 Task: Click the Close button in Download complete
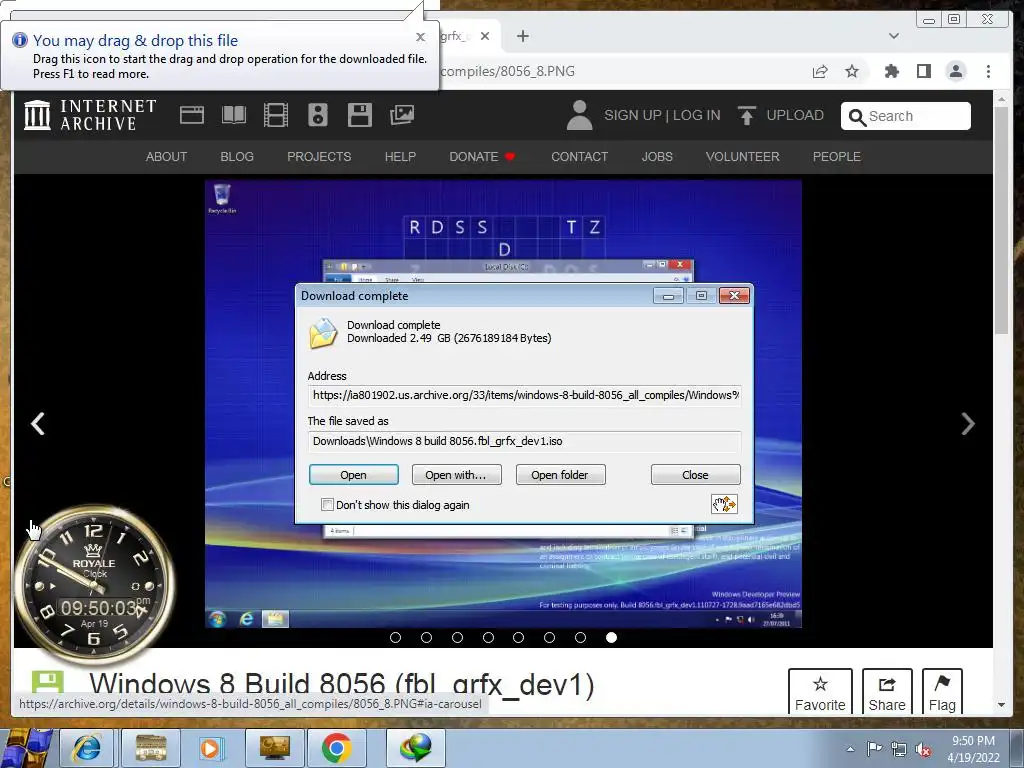coord(696,475)
